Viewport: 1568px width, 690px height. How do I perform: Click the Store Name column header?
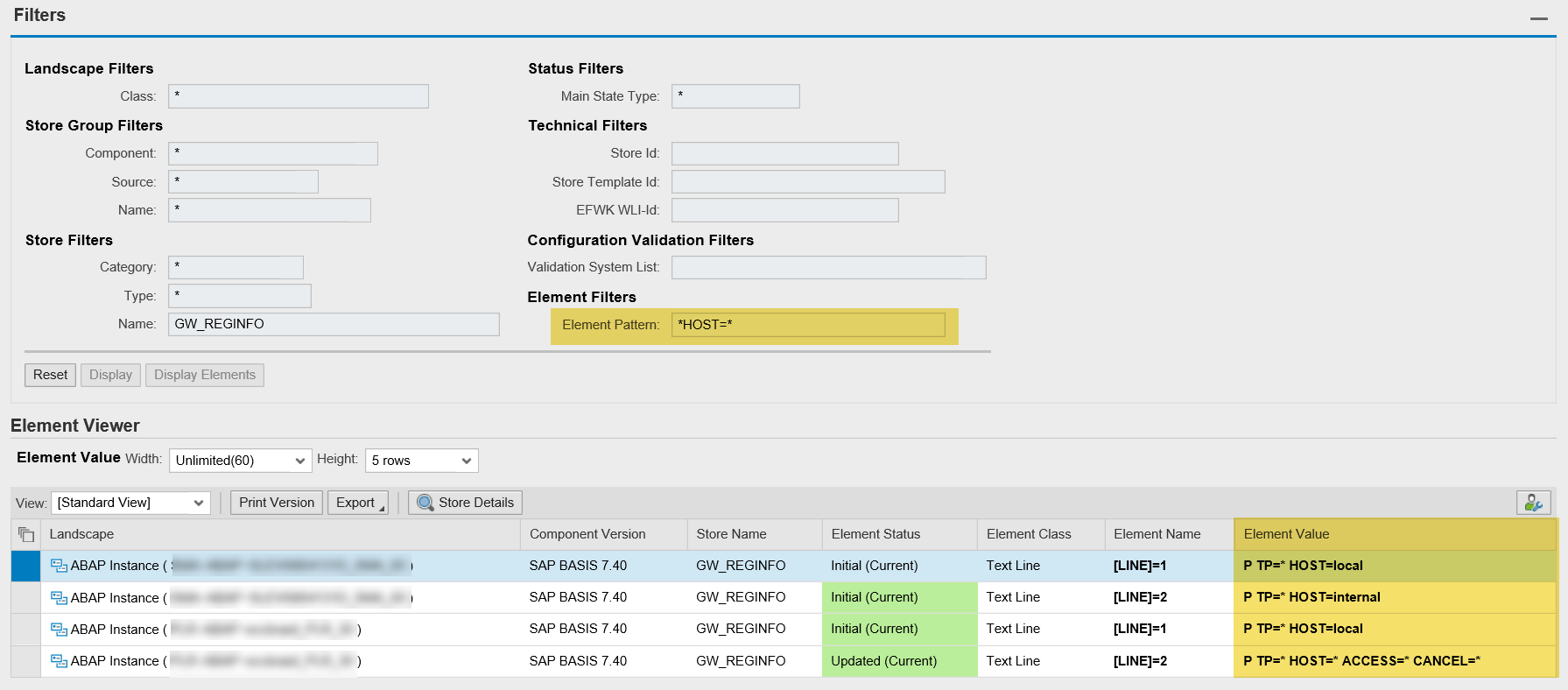[755, 534]
